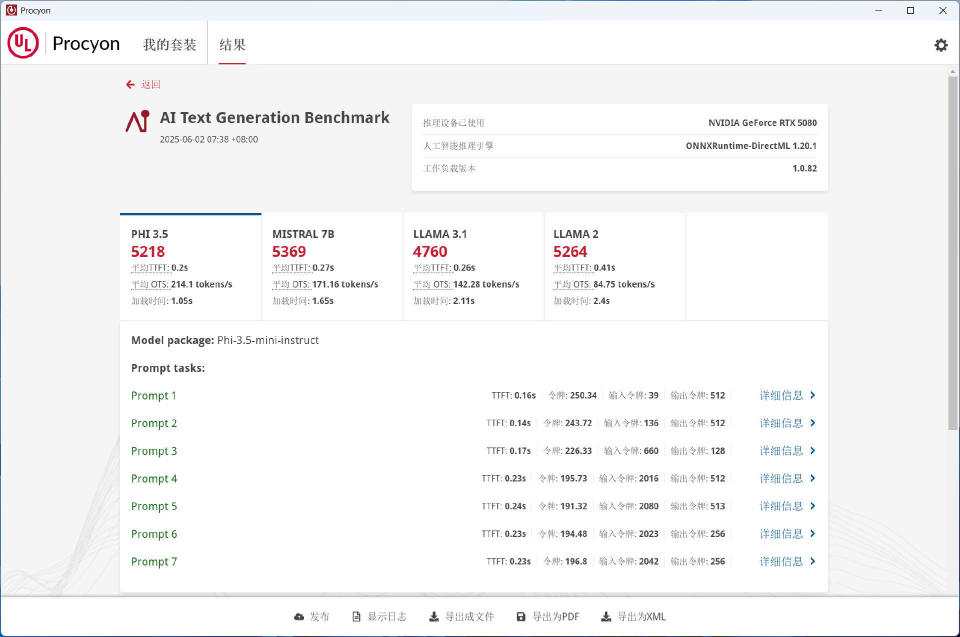Expand Prompt 3 details chevron
The image size is (960, 637).
812,450
